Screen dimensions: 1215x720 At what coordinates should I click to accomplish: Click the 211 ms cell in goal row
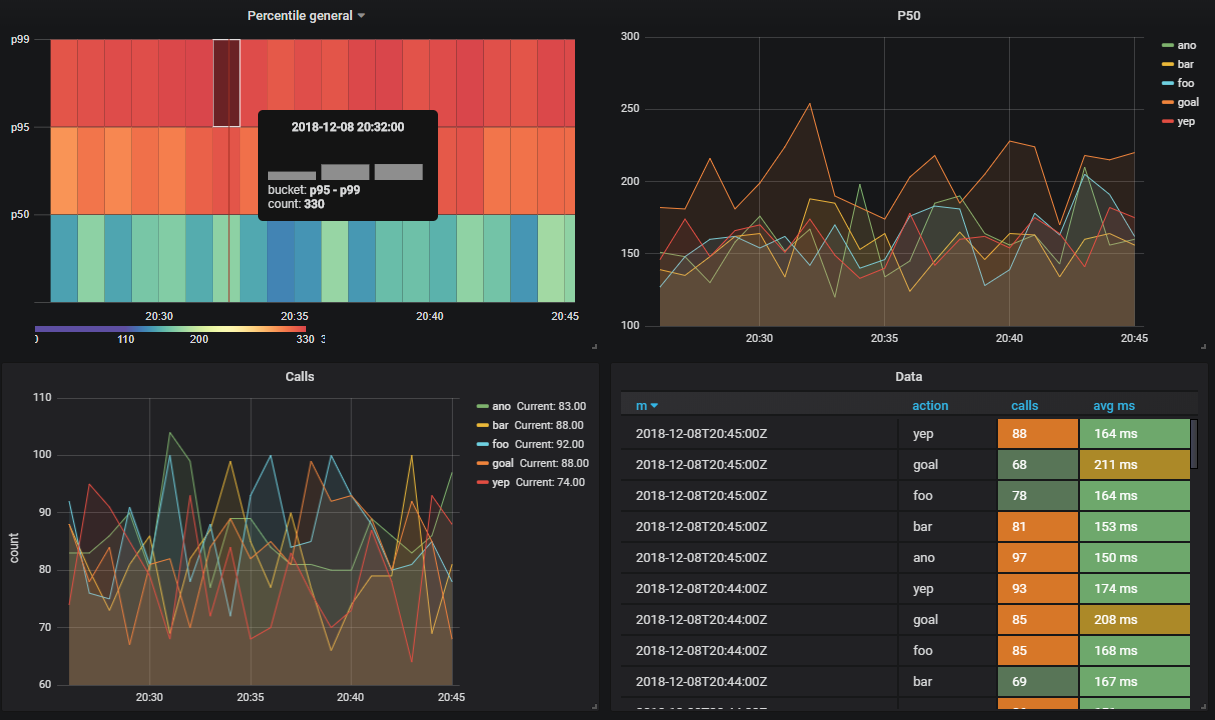pyautogui.click(x=1134, y=464)
